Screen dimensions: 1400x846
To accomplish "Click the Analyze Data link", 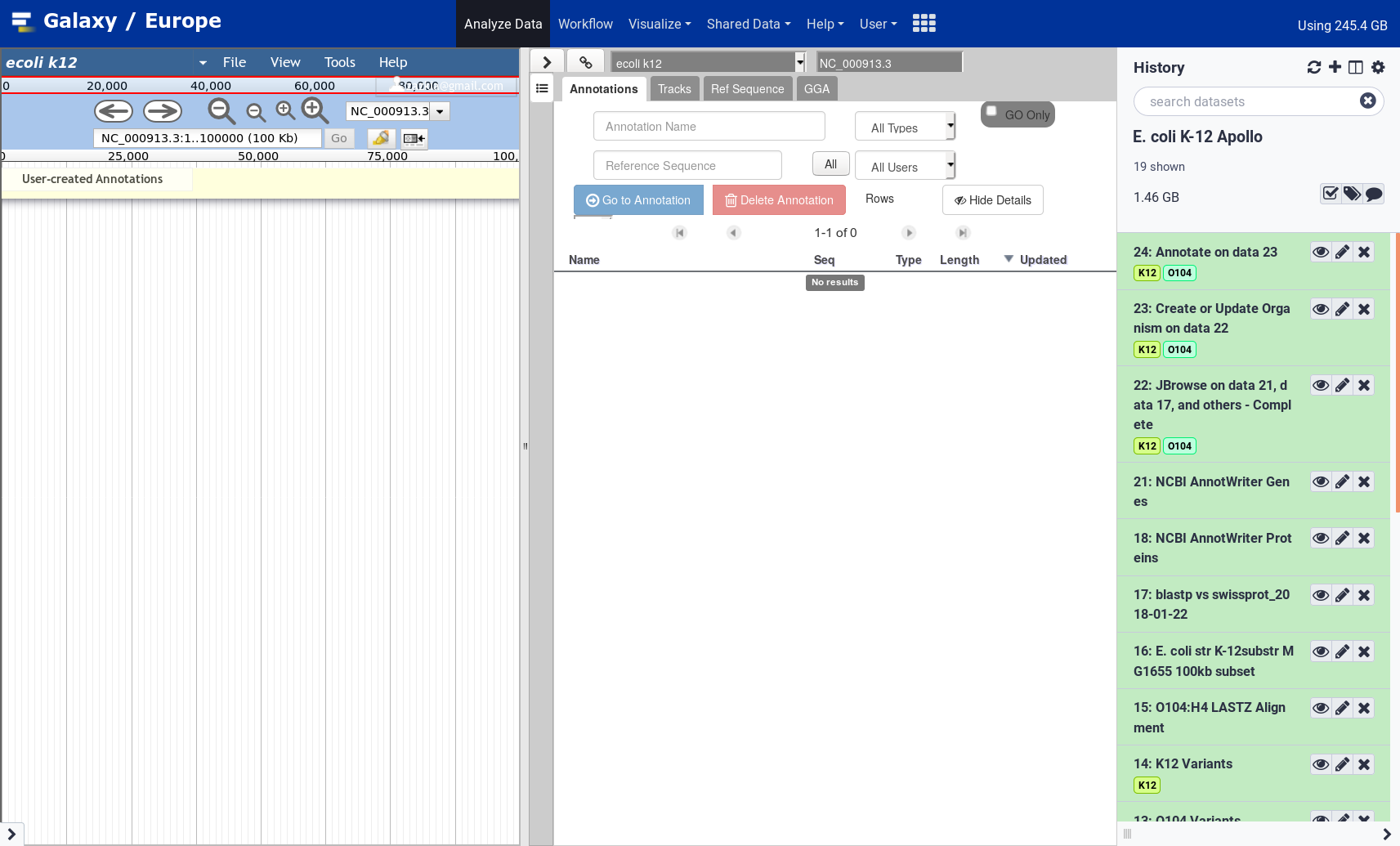I will (503, 24).
